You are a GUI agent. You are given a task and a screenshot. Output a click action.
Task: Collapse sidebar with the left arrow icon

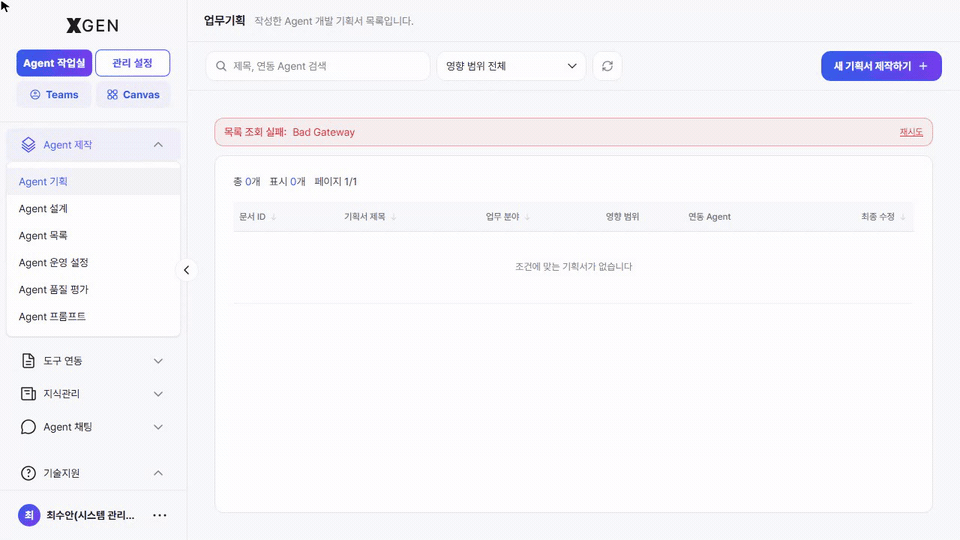(186, 270)
